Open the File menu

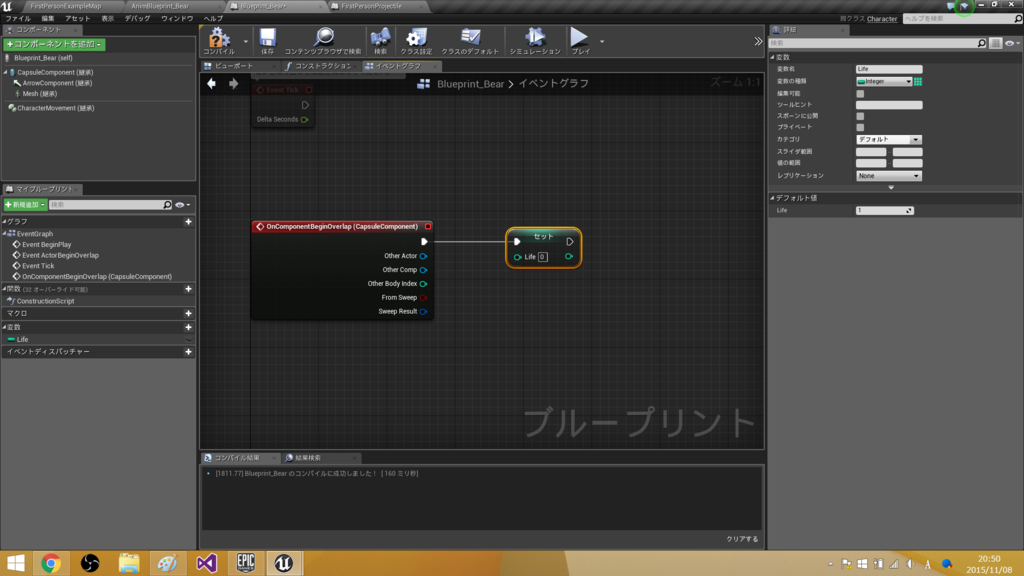point(18,18)
